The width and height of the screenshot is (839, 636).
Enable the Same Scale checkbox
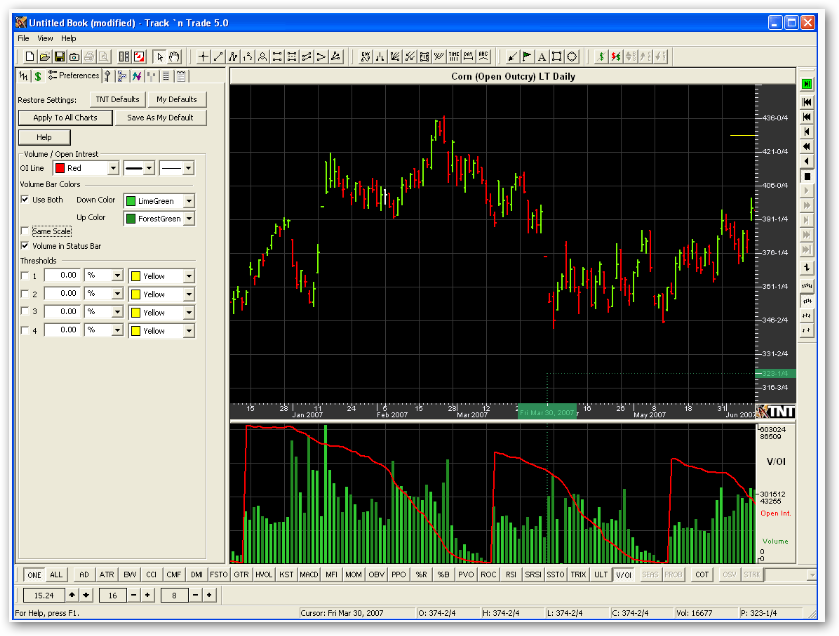(x=25, y=231)
